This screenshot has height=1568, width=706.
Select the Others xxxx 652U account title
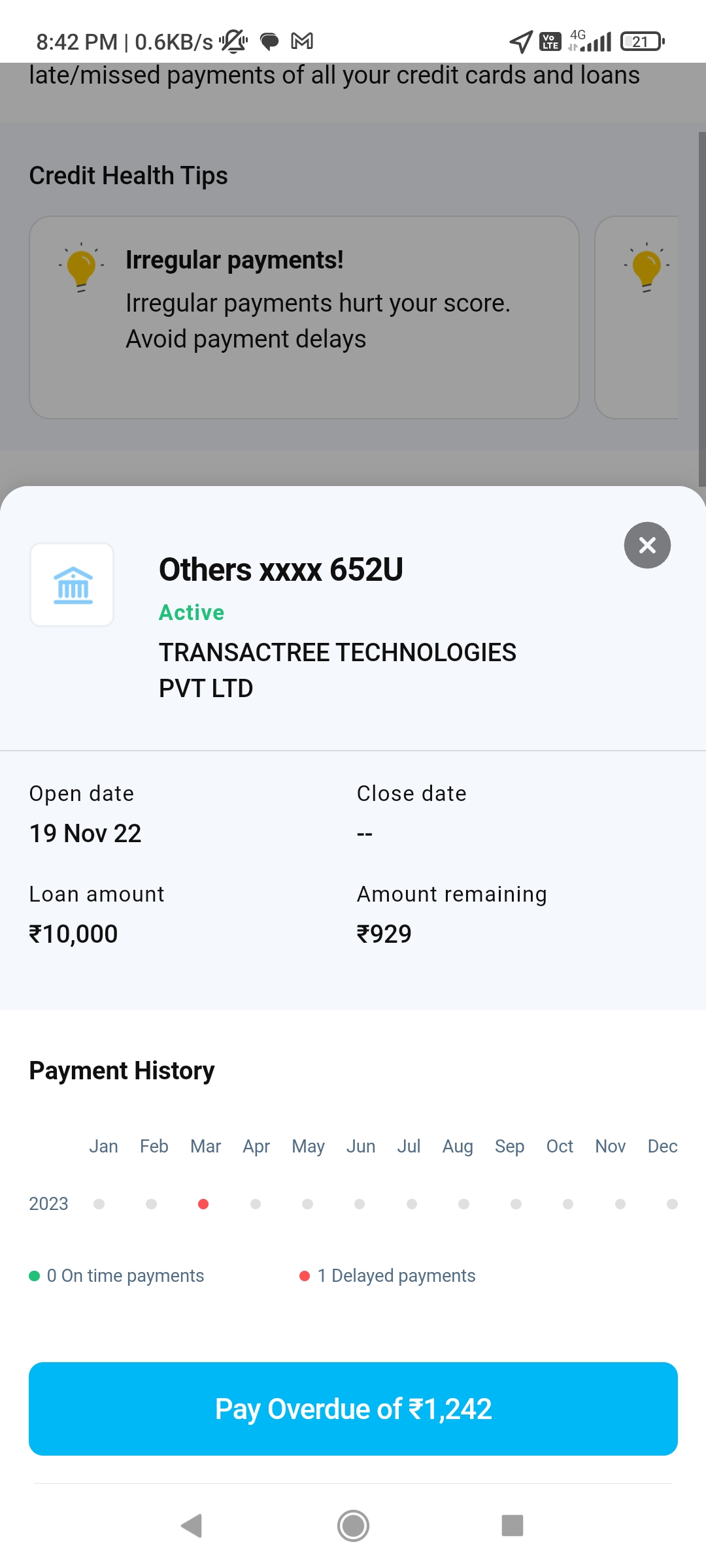point(281,570)
